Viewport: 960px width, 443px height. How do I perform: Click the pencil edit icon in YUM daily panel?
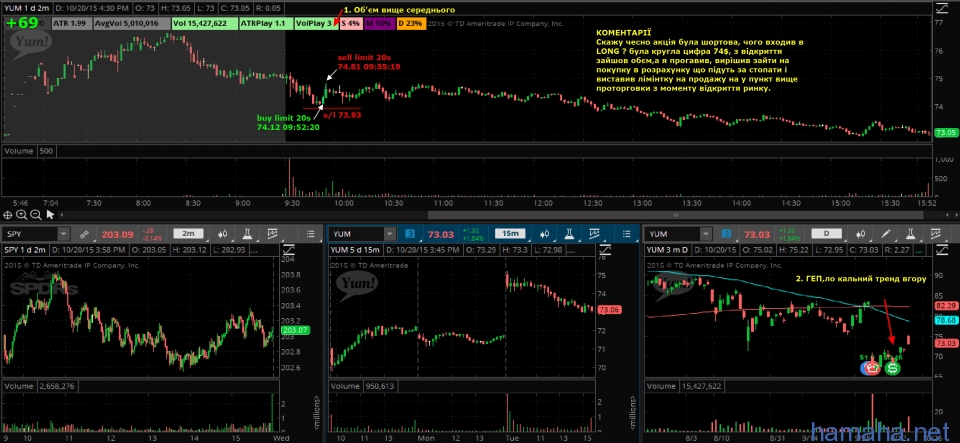click(886, 234)
